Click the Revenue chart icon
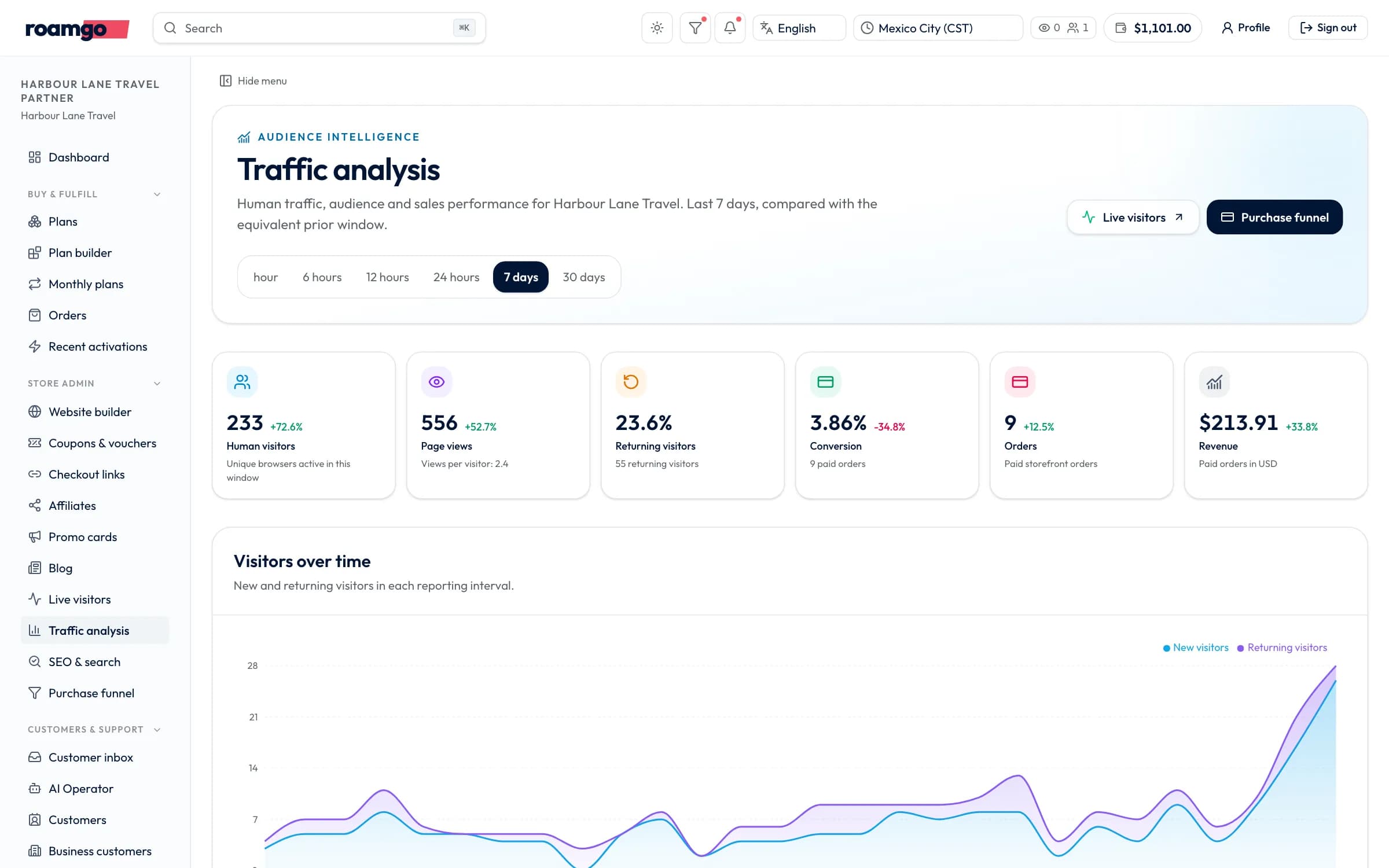 click(x=1214, y=382)
